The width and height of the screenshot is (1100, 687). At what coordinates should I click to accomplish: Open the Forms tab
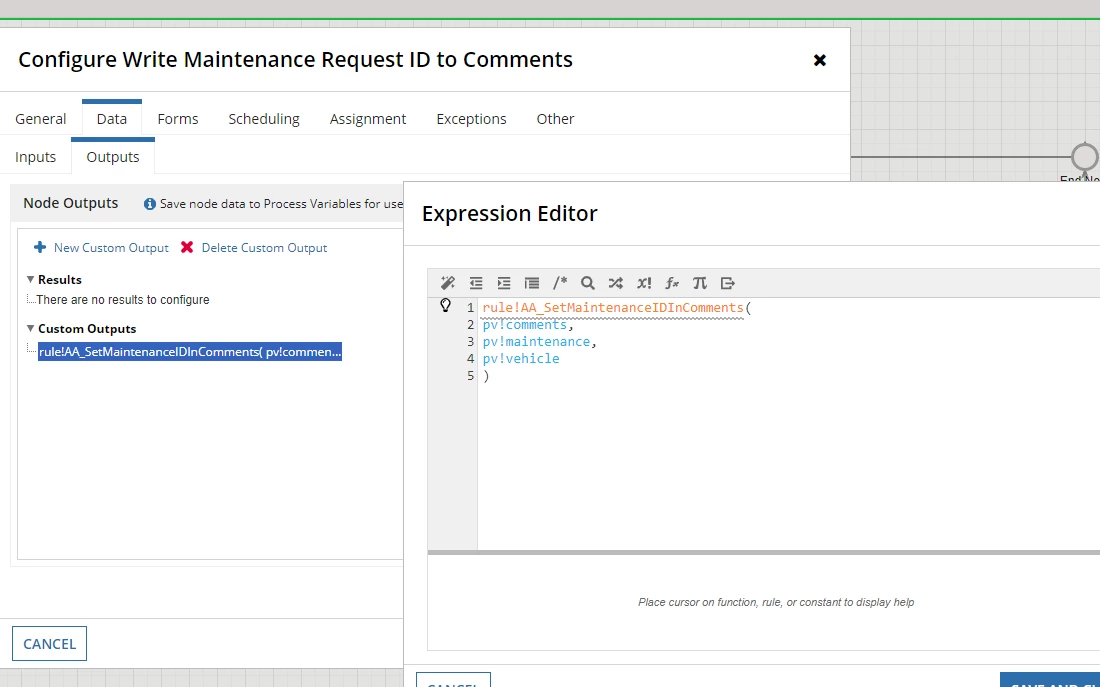pos(177,119)
